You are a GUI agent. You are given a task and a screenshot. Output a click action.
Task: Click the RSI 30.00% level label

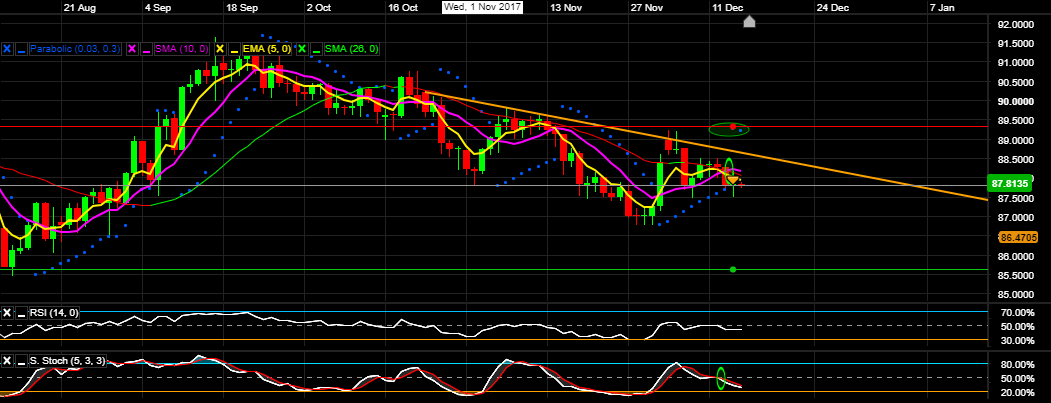(1015, 340)
